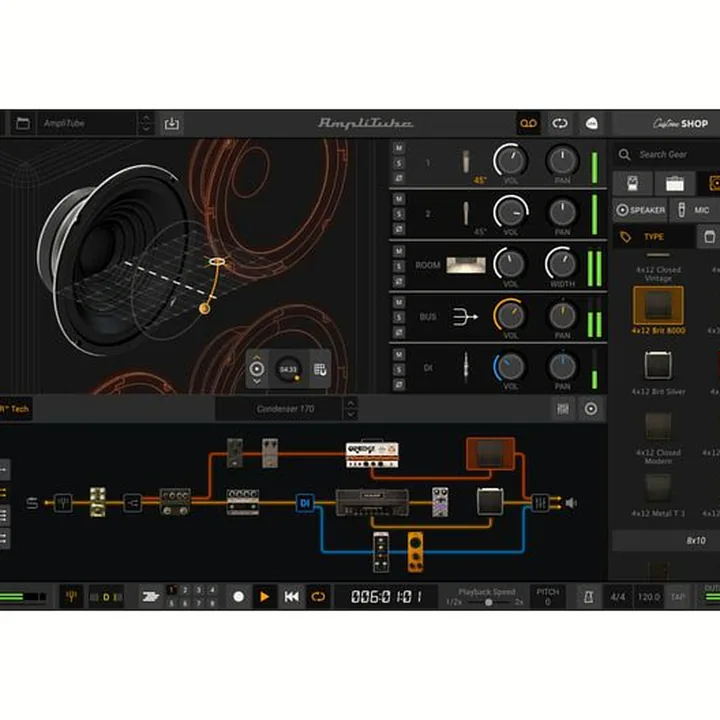Click the metronome icon
Image resolution: width=720 pixels, height=720 pixels.
point(588,596)
